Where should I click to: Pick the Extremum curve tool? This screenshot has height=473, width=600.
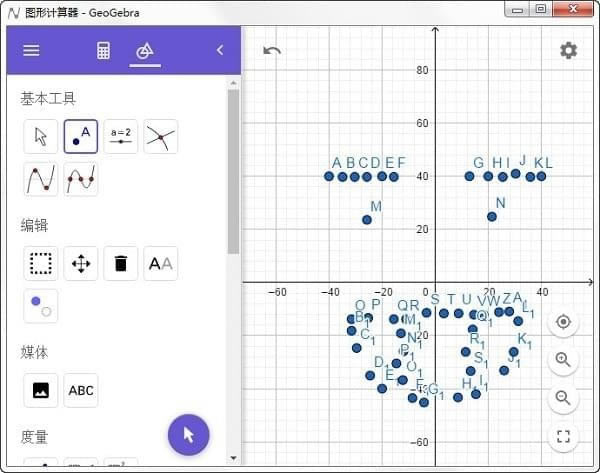click(41, 180)
